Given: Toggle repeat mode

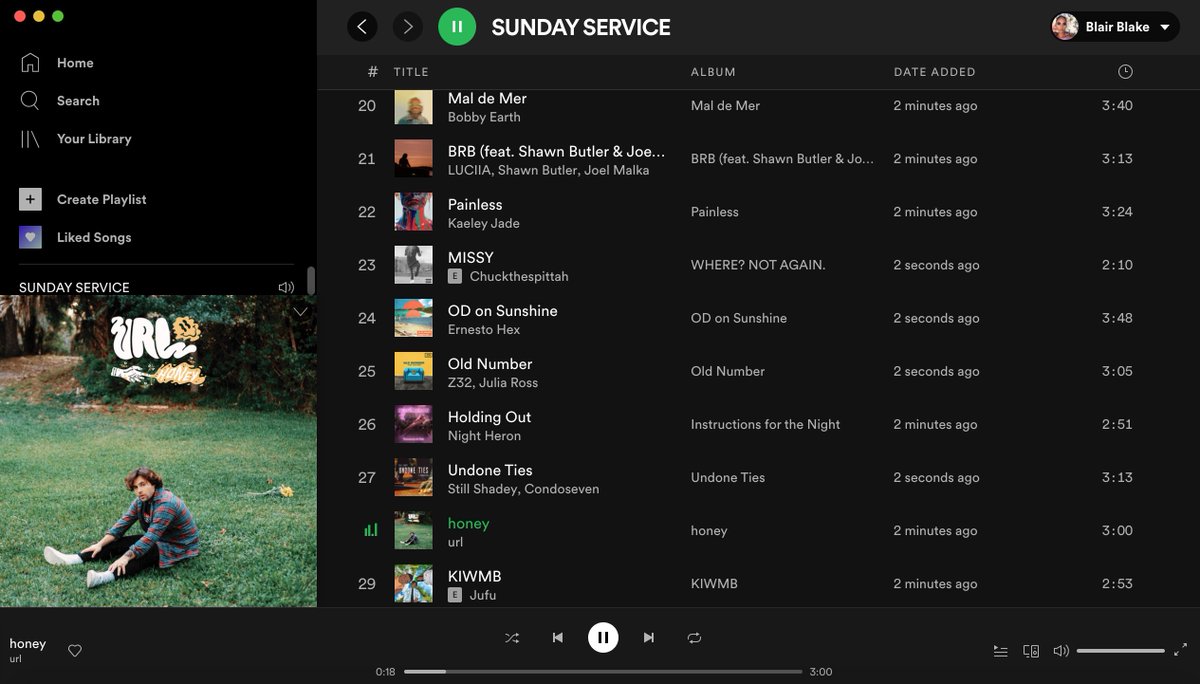Looking at the screenshot, I should point(694,638).
